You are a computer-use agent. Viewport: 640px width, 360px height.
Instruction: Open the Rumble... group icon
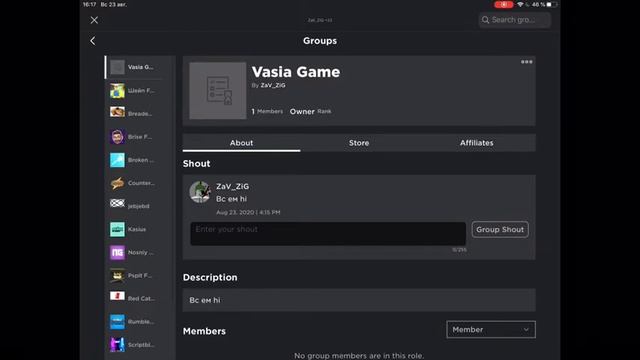pos(117,322)
